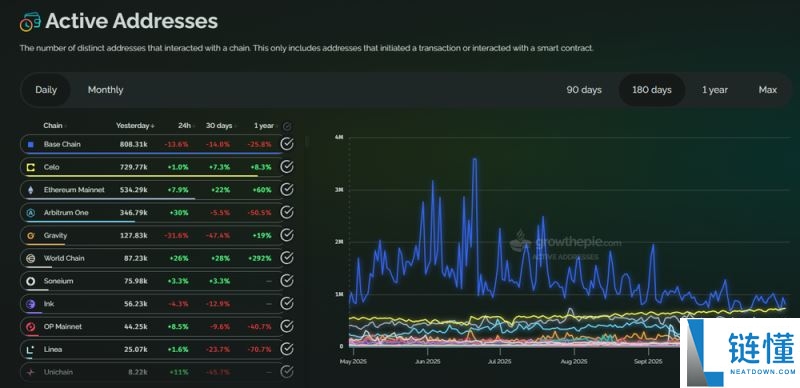Click the Gravity orange logo icon
This screenshot has width=800, height=388.
point(31,235)
